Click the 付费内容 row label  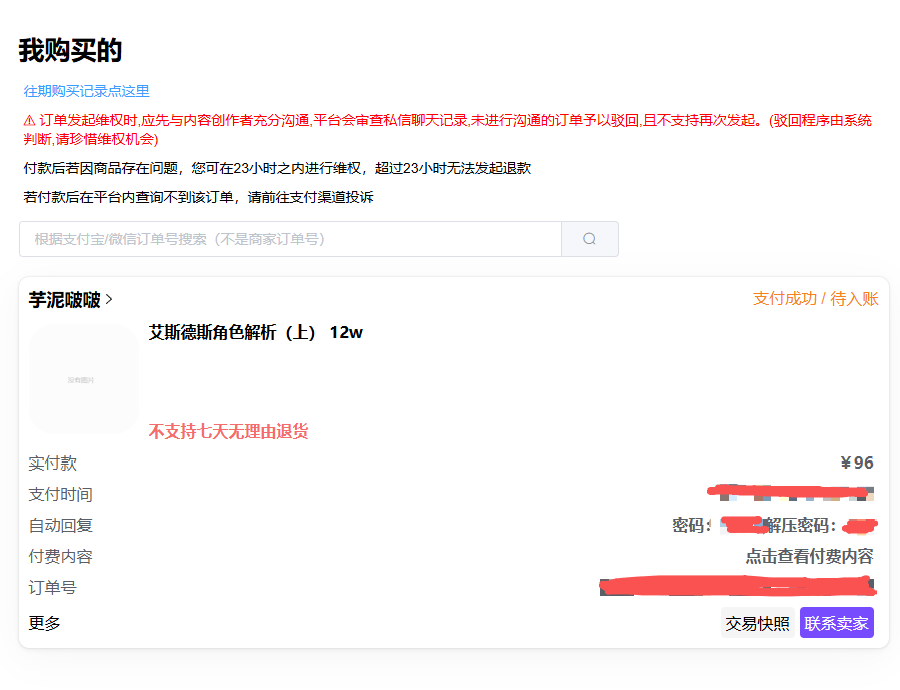pyautogui.click(x=60, y=556)
